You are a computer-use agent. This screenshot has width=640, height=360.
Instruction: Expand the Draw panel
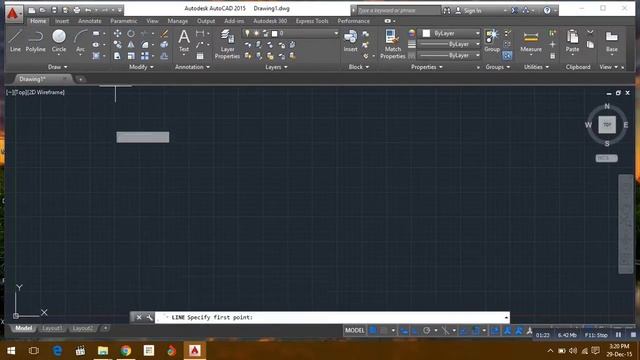(58, 67)
